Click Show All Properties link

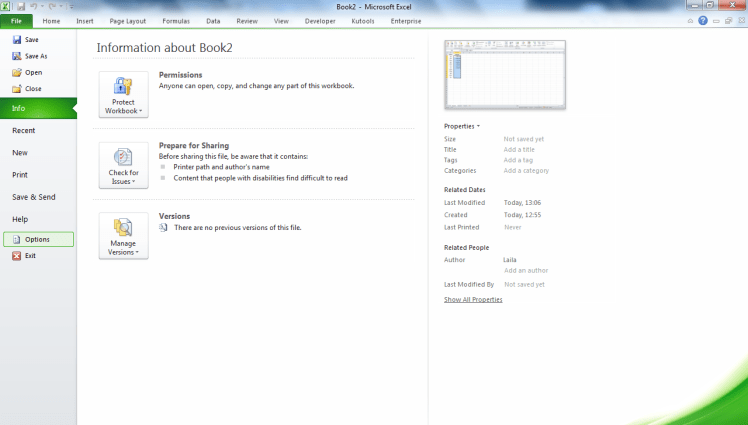pyautogui.click(x=473, y=300)
